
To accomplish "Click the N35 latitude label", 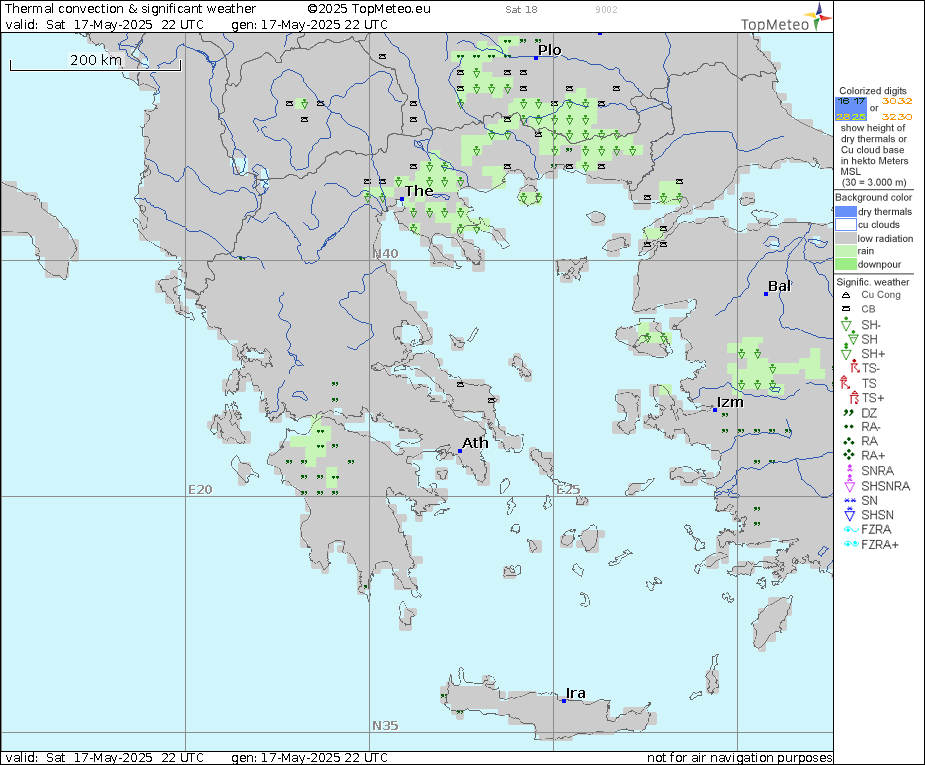I will pos(385,725).
